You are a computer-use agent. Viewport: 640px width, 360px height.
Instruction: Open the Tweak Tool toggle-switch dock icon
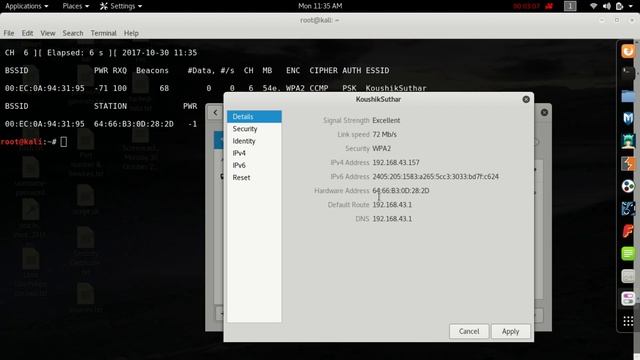point(628,298)
